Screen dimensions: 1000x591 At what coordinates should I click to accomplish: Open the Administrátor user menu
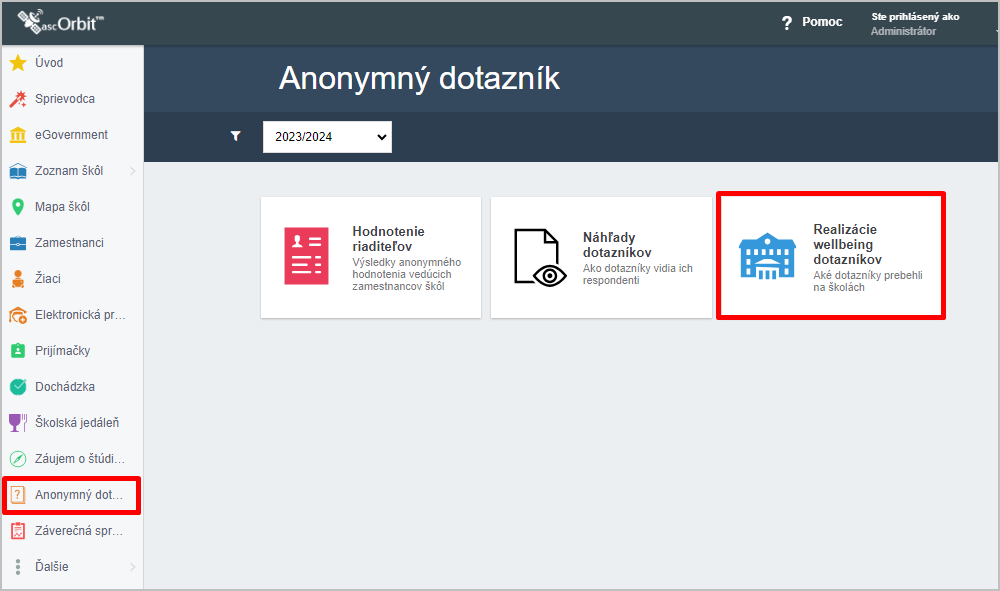click(x=915, y=24)
